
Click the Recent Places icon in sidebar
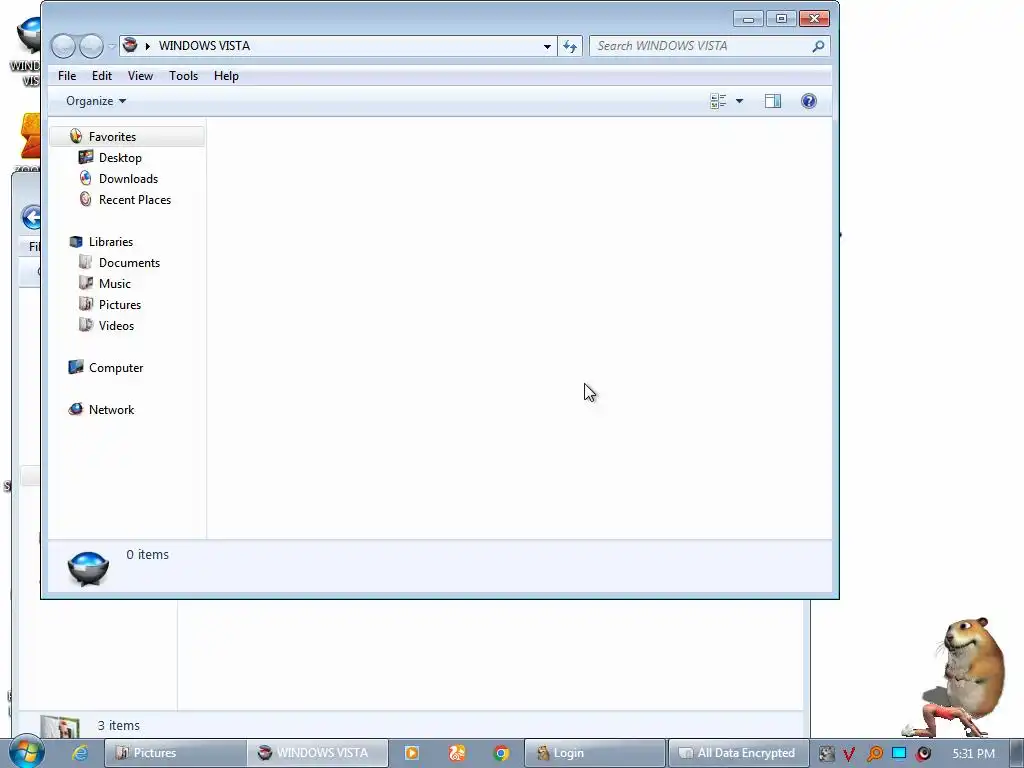coord(86,199)
